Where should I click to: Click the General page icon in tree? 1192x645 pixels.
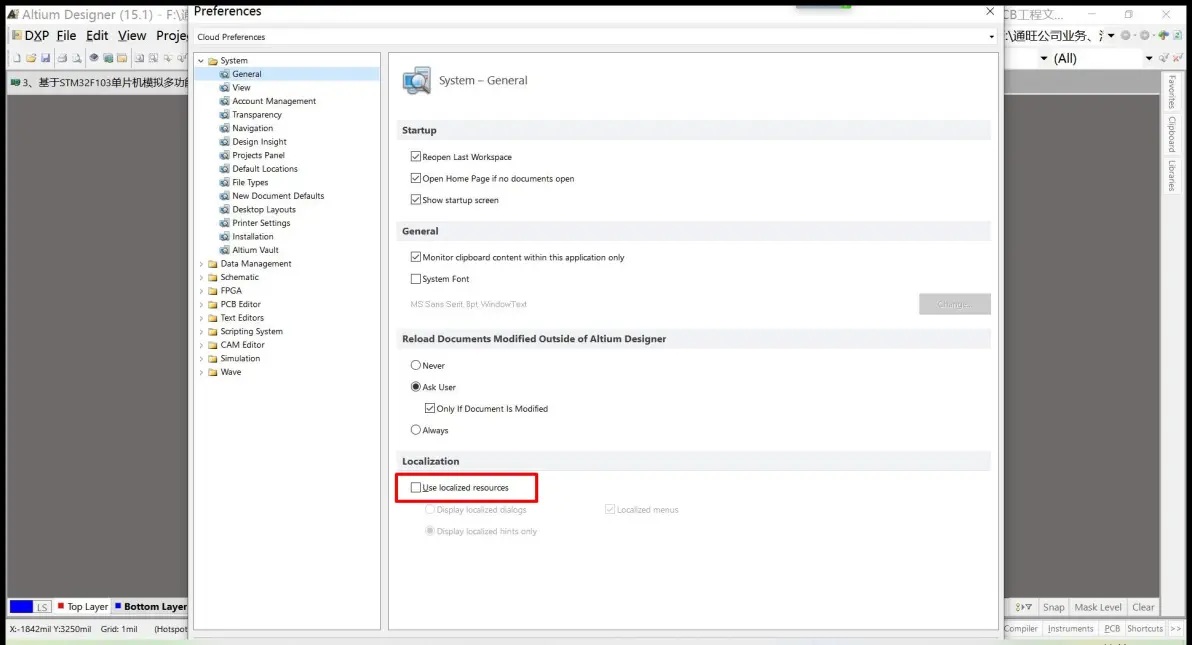click(x=224, y=74)
